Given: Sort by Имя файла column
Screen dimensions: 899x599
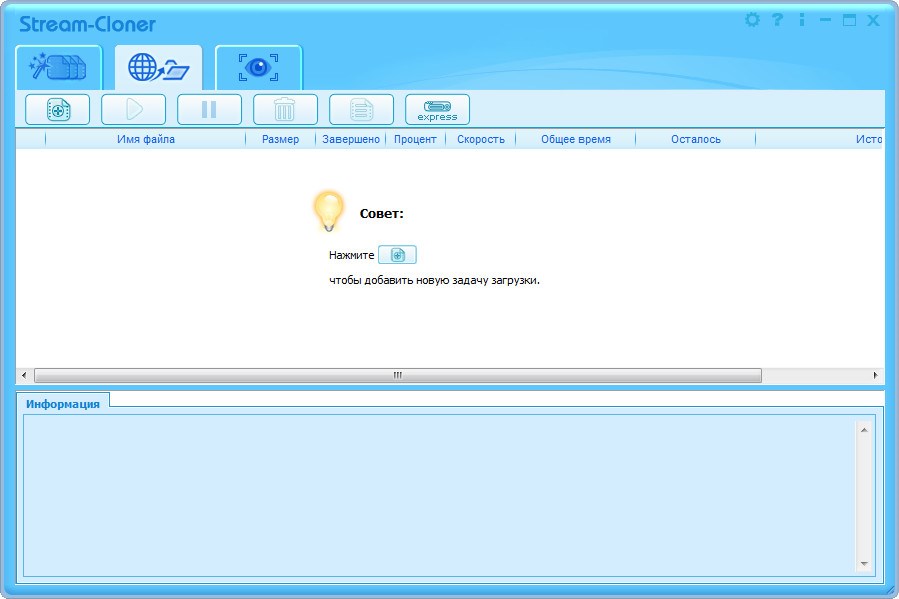Looking at the screenshot, I should coord(146,139).
